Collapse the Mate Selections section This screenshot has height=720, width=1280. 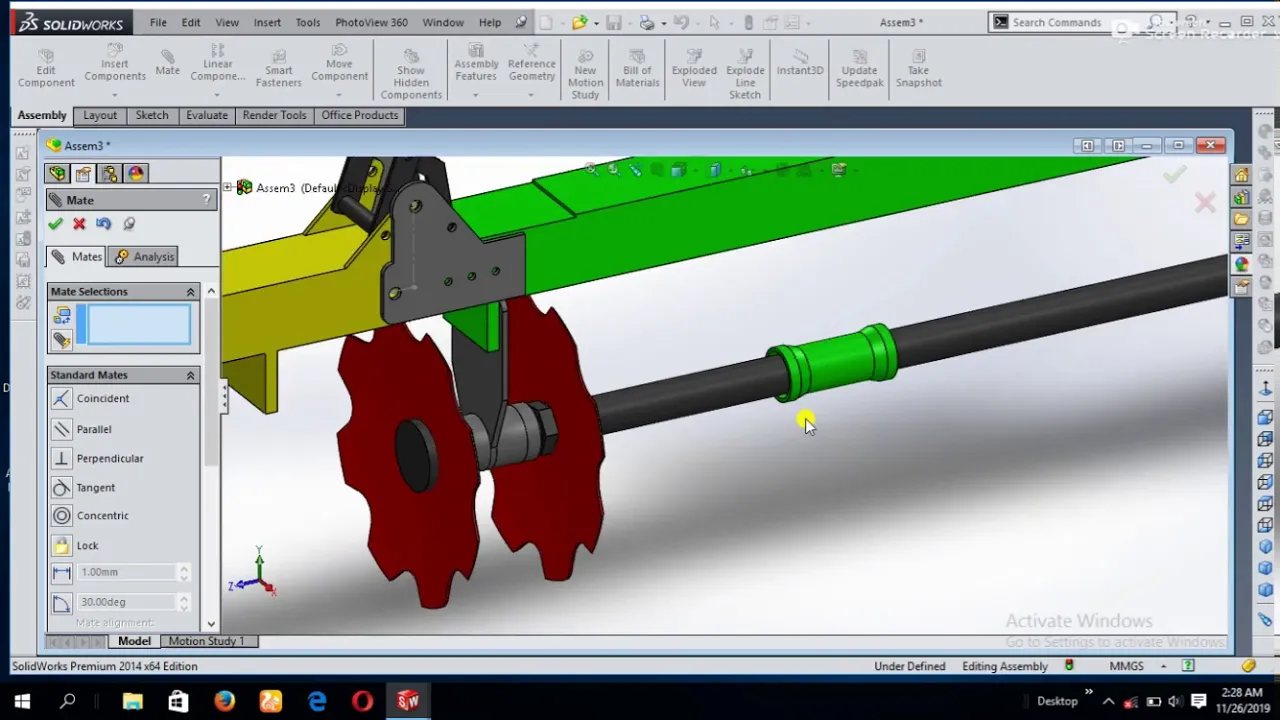[190, 292]
